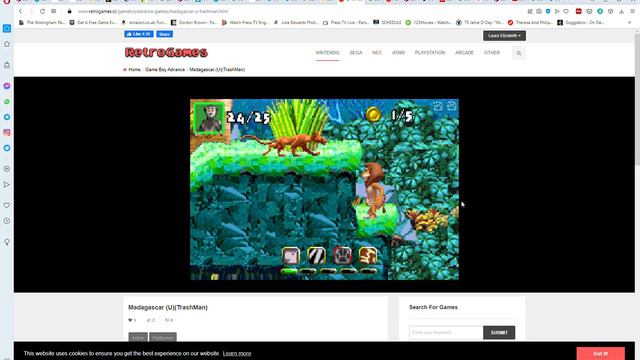Open the downloads icon in the browser toolbar
Viewport: 640px width, 360px height.
(x=621, y=11)
